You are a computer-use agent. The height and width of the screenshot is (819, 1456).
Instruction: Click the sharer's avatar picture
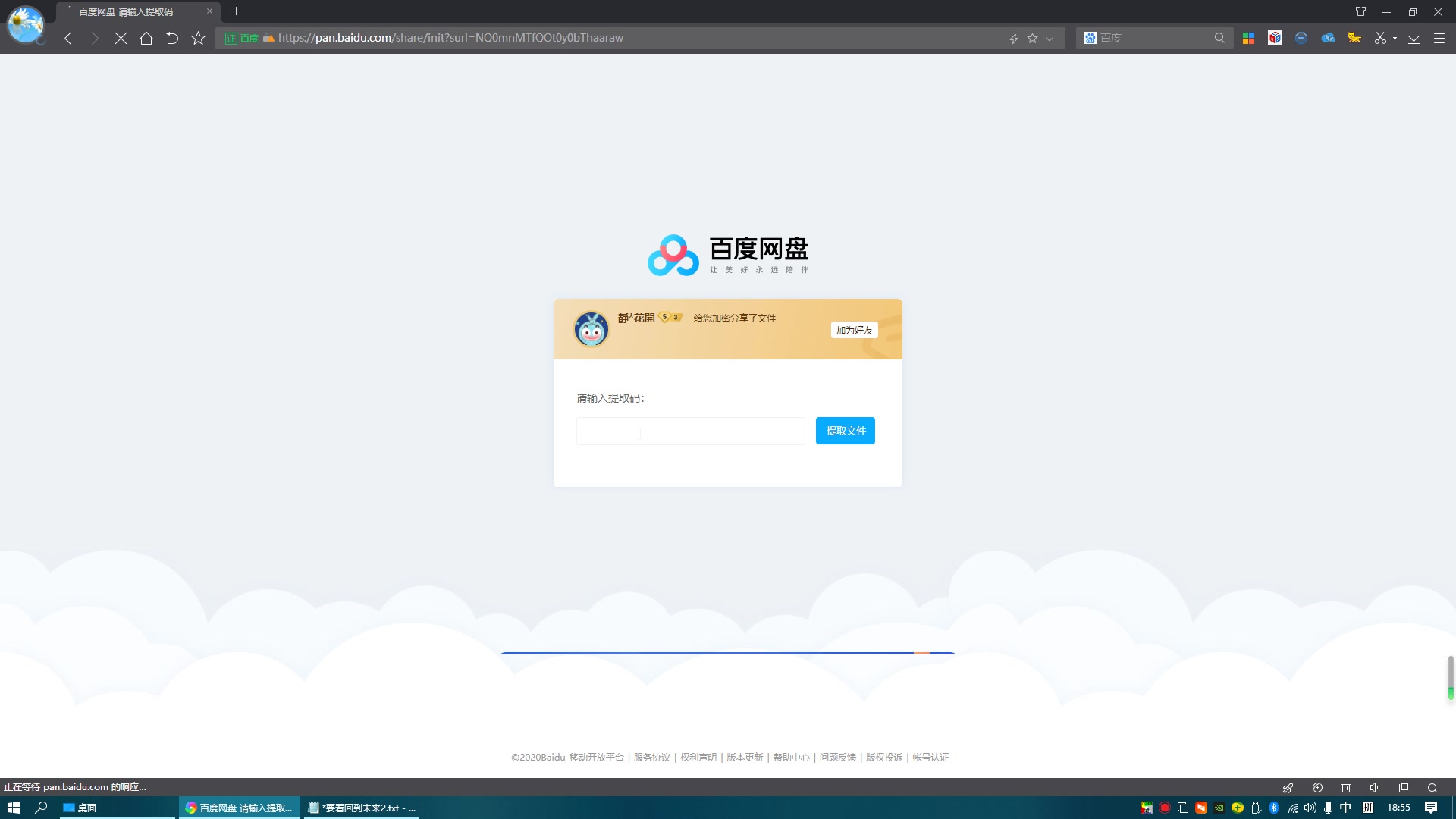pyautogui.click(x=591, y=329)
